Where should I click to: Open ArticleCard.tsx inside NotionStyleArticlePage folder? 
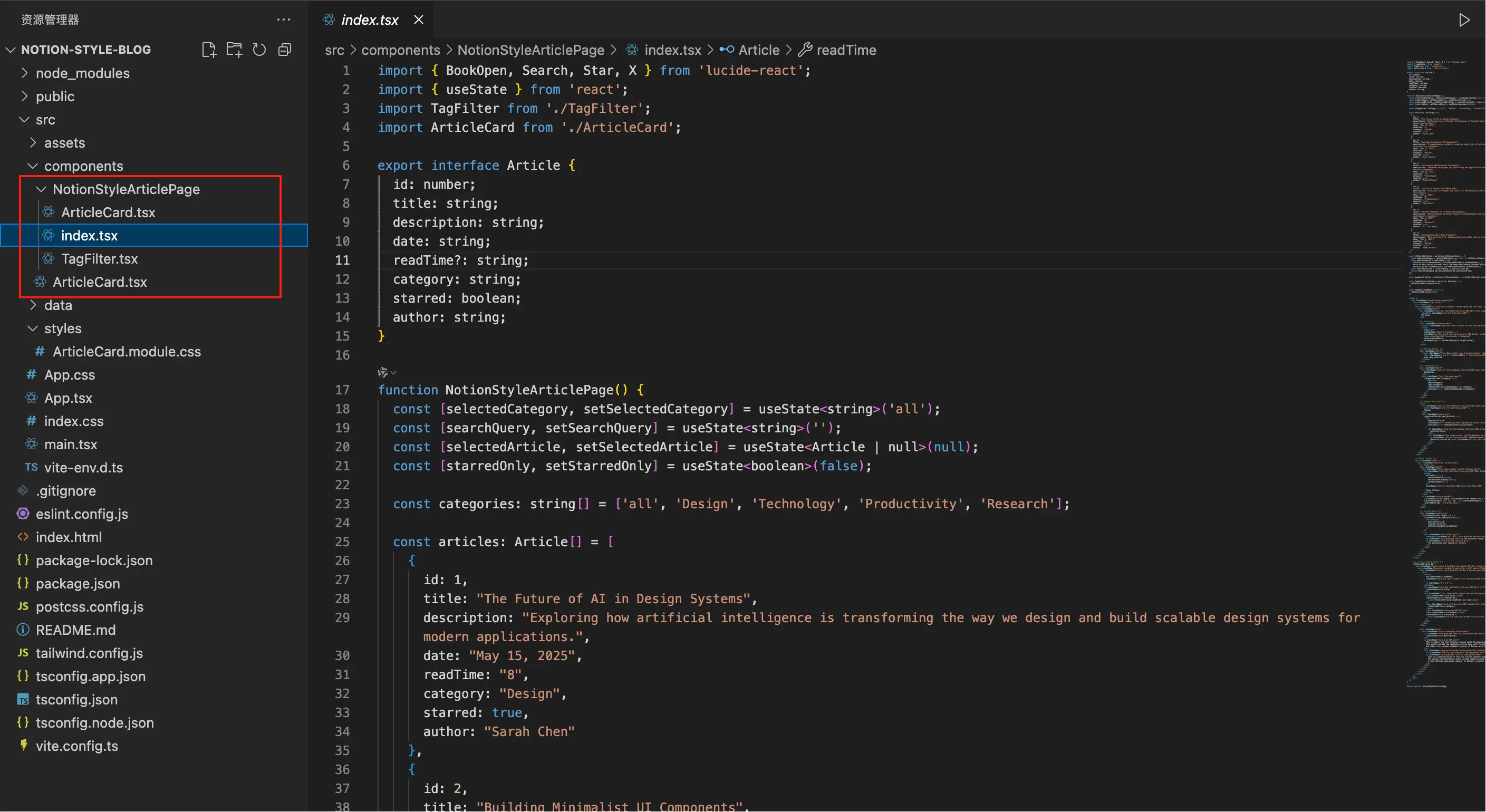108,212
